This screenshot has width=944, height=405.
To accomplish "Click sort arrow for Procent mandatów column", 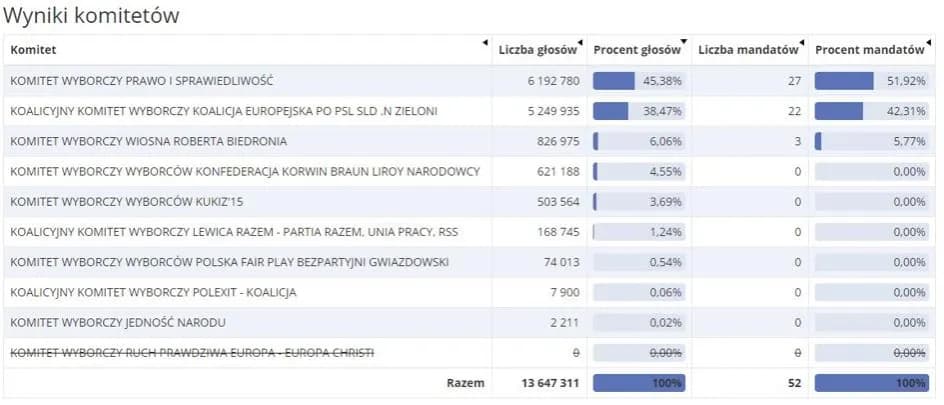I will click(x=930, y=42).
